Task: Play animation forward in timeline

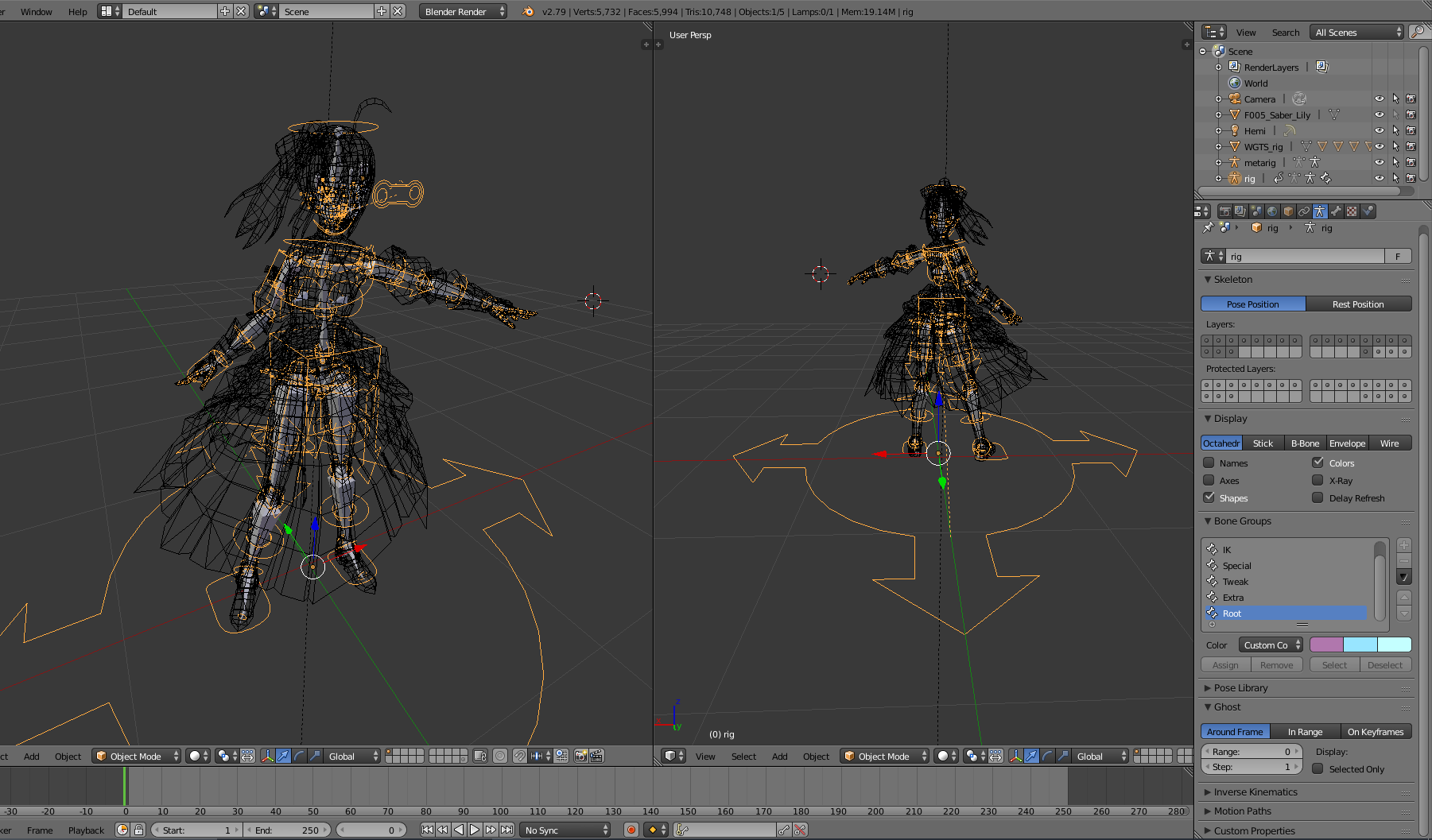Action: point(475,830)
